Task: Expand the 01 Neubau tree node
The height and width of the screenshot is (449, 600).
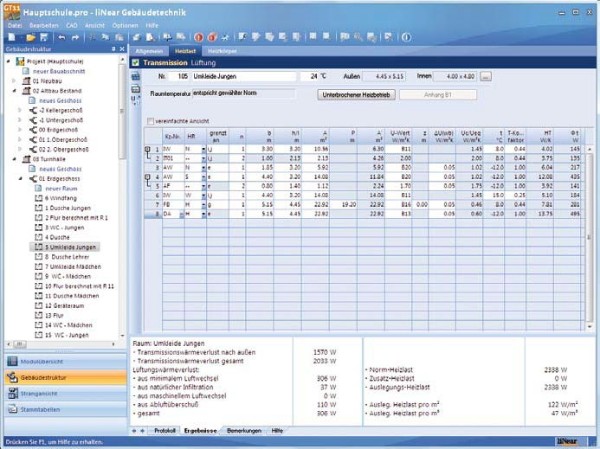Action: pyautogui.click(x=14, y=81)
